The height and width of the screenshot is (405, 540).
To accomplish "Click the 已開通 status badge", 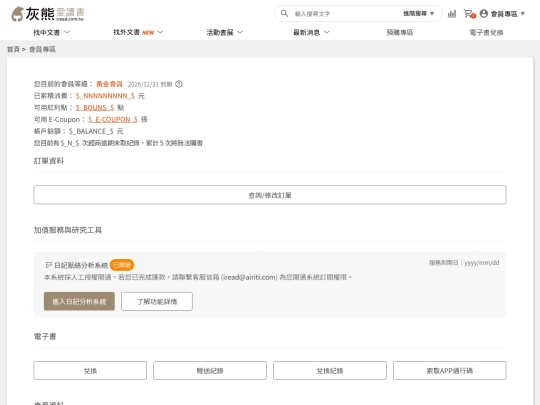I will pos(122,265).
